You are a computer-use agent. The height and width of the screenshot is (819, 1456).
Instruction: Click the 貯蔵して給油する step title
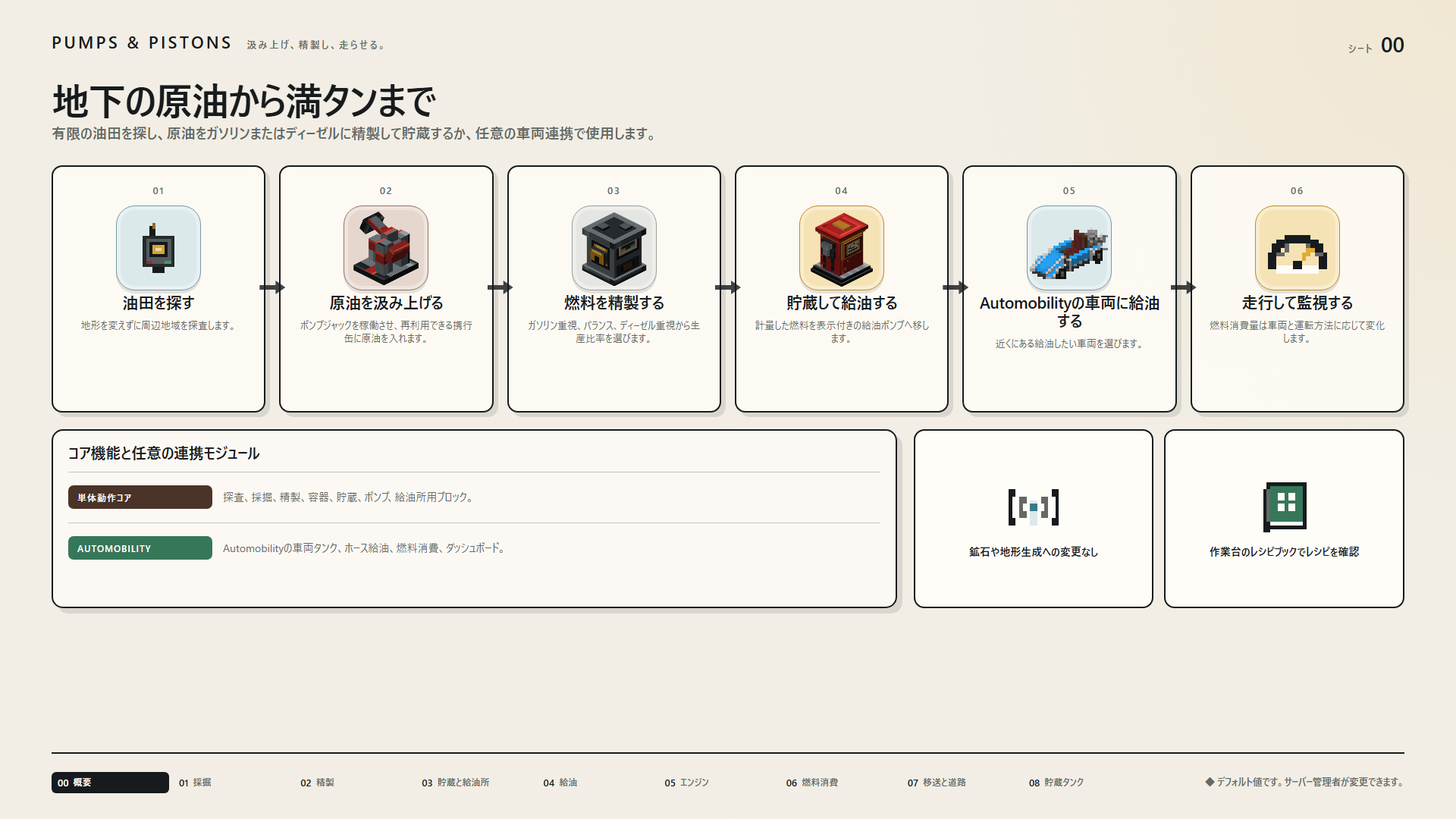tap(842, 303)
